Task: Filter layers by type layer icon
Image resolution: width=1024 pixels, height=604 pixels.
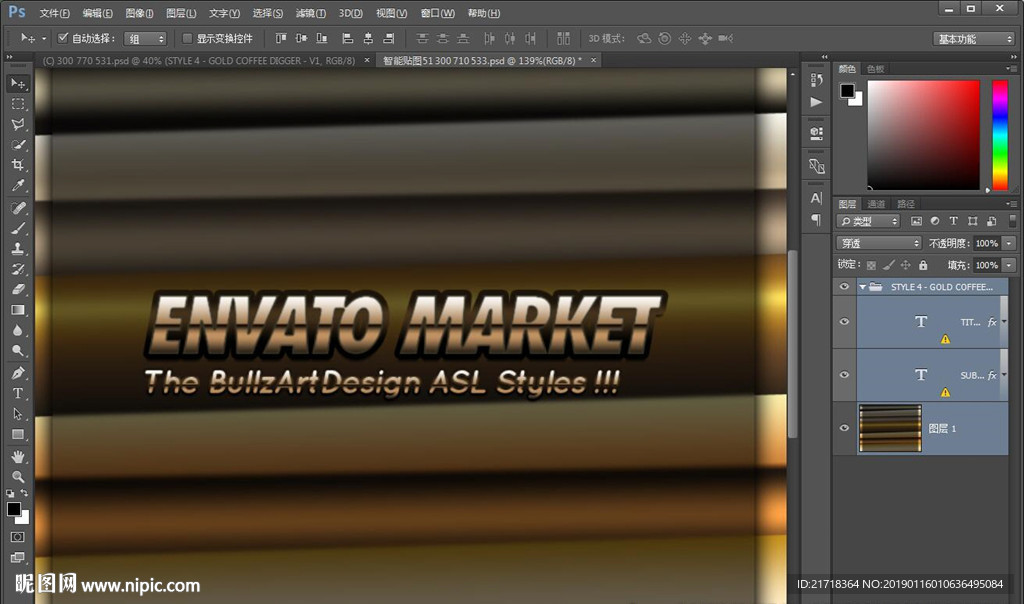Action: coord(953,221)
